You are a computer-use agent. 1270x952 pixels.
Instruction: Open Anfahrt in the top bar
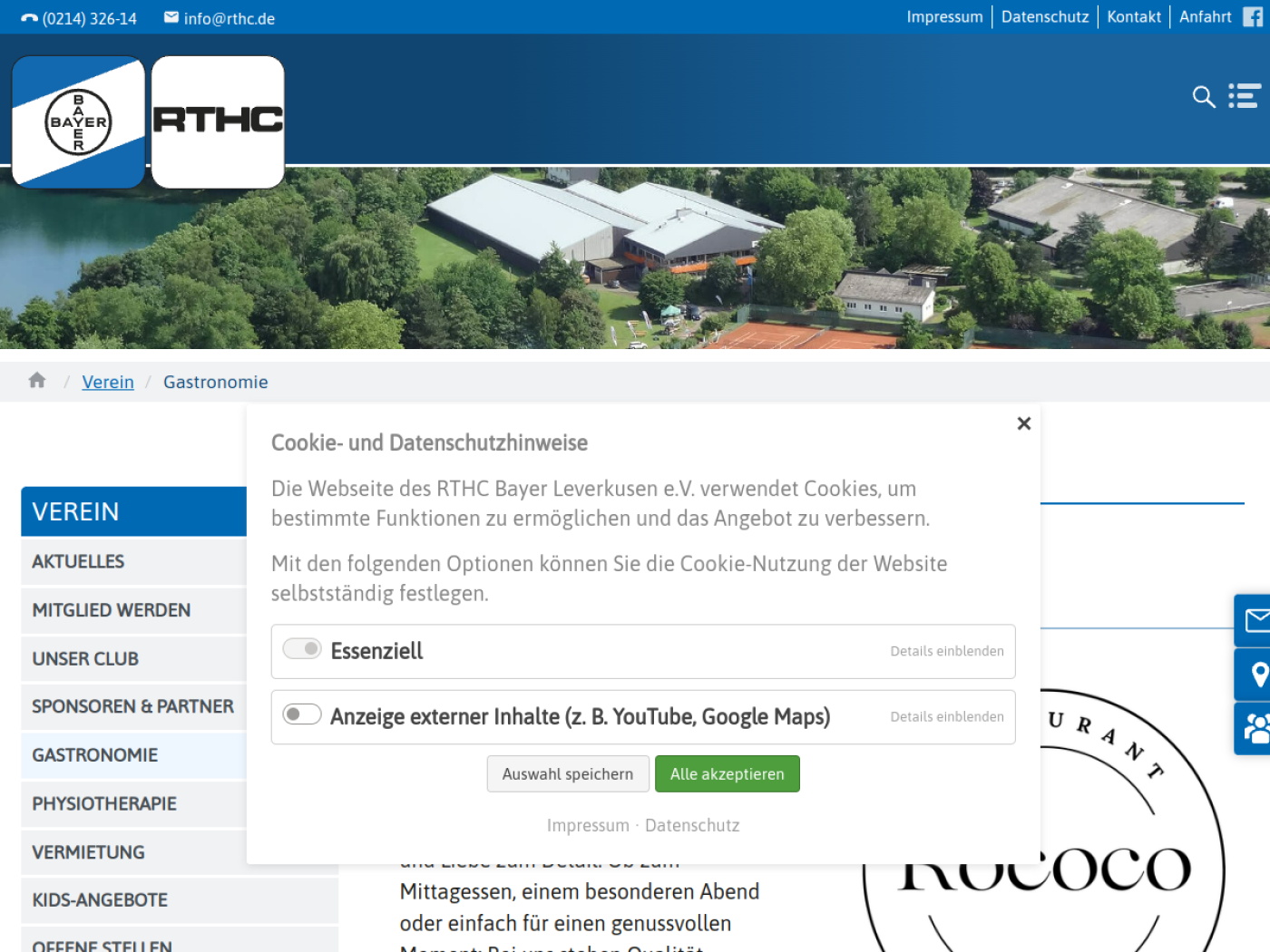[1206, 17]
